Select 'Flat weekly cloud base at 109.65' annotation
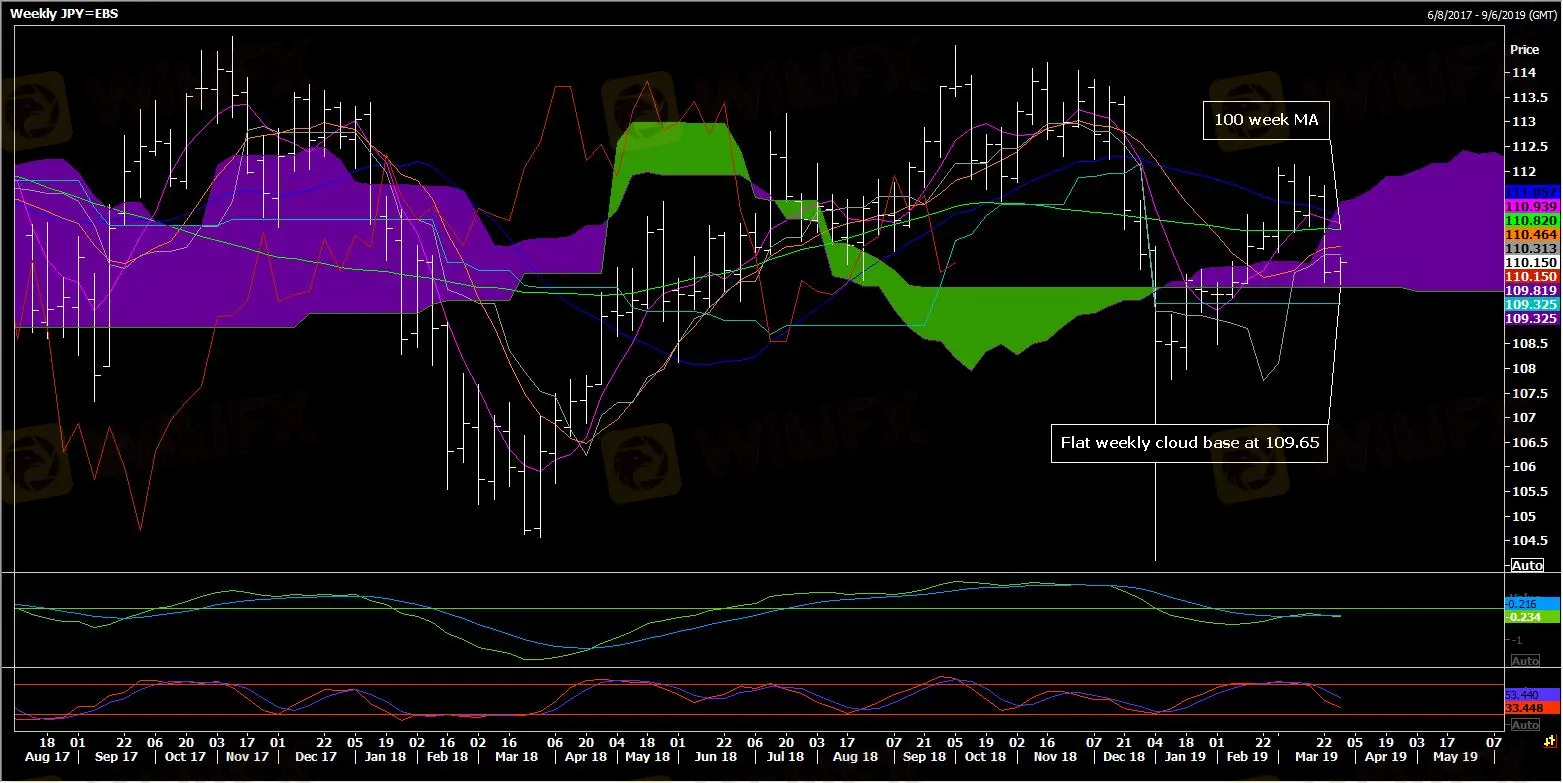Image resolution: width=1563 pixels, height=783 pixels. click(1189, 444)
